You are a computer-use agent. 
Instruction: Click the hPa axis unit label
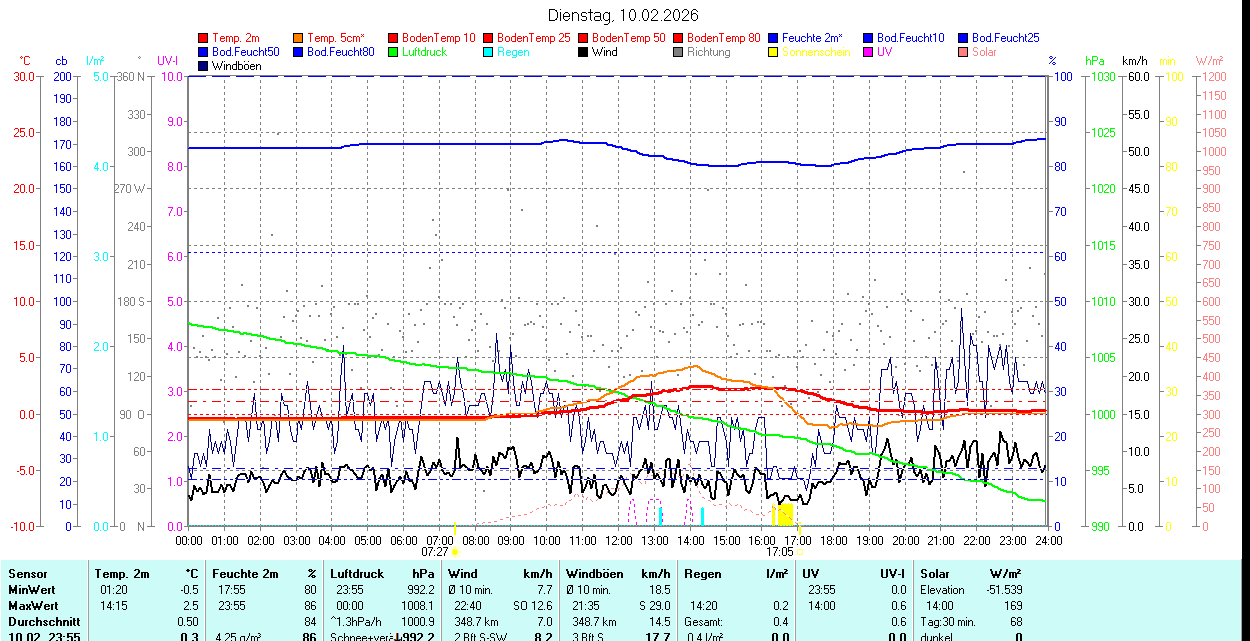coord(1095,61)
